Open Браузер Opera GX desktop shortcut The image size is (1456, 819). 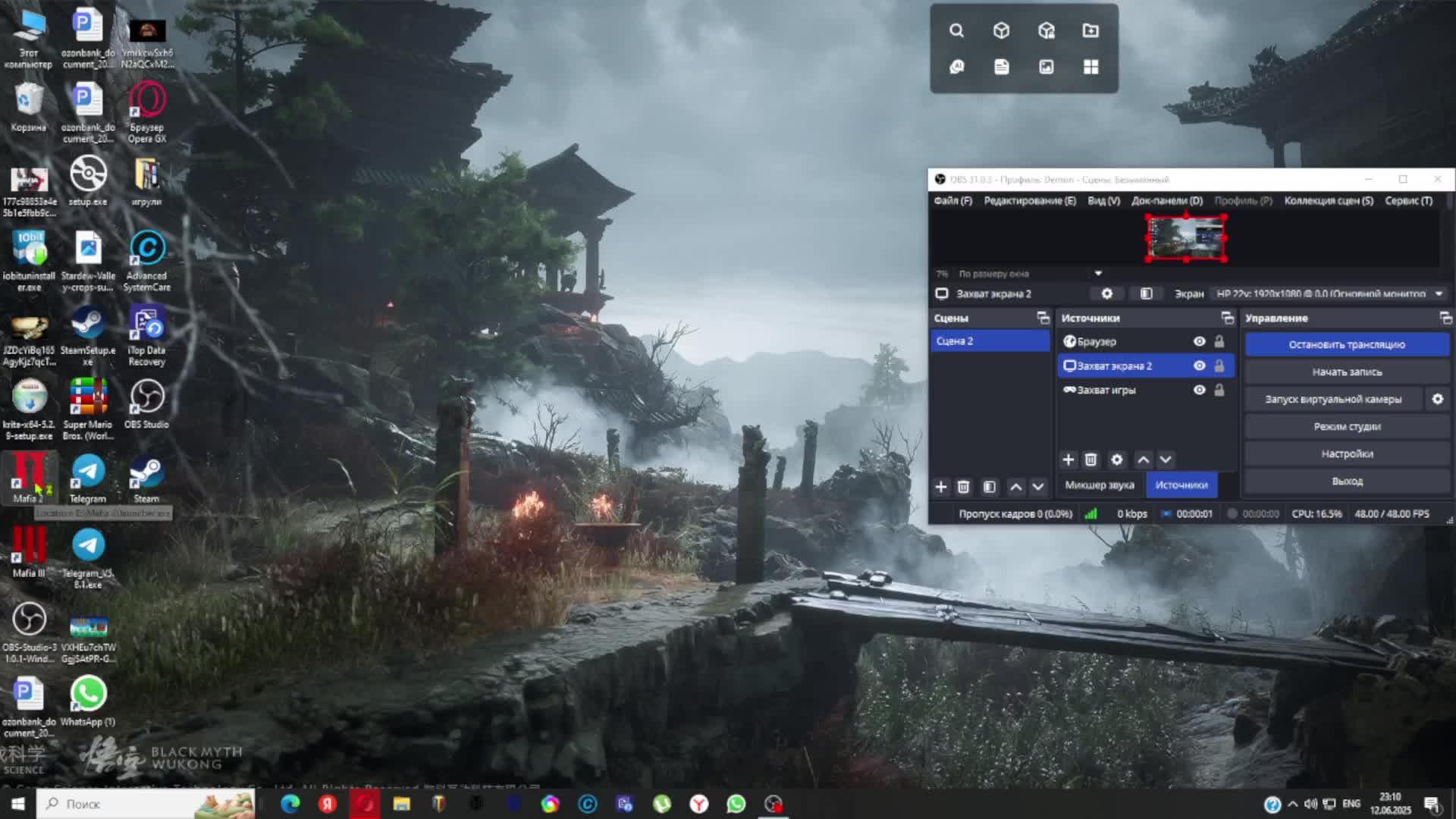click(x=147, y=112)
